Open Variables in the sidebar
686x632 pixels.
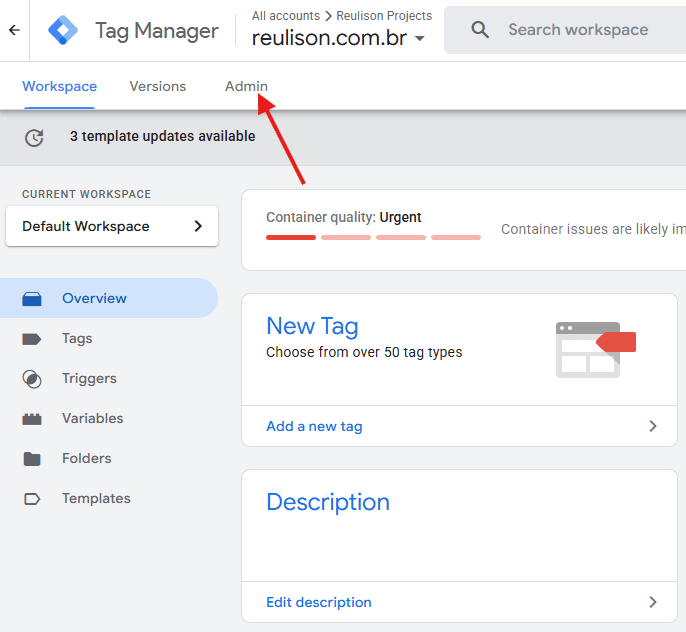coord(109,418)
